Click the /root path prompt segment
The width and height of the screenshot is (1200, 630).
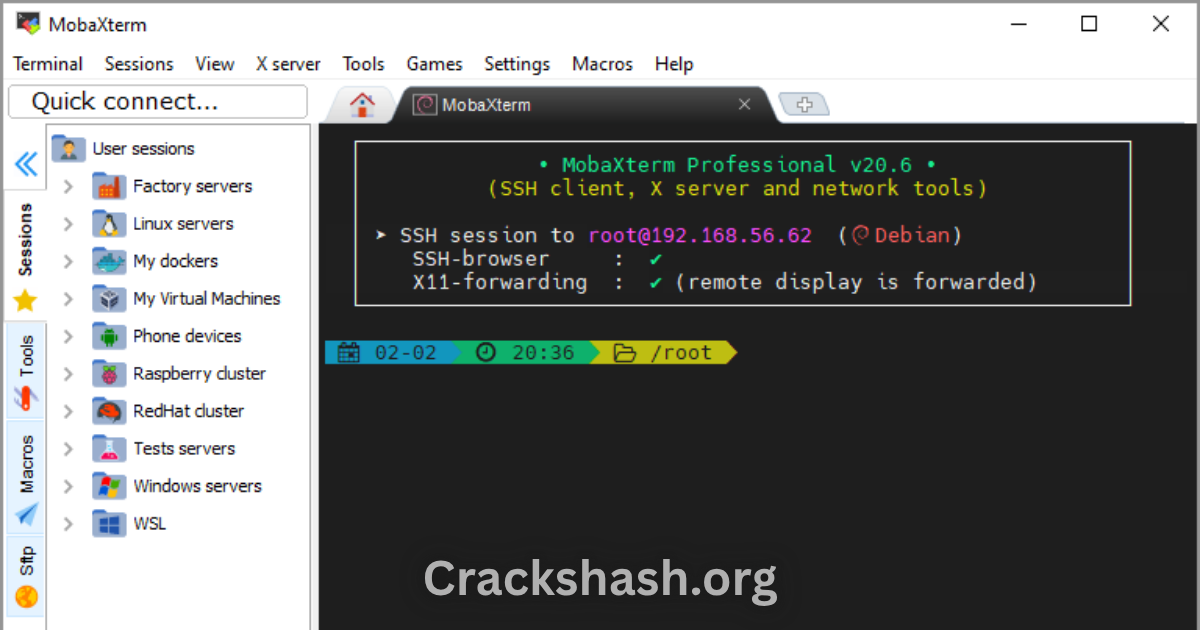coord(663,352)
